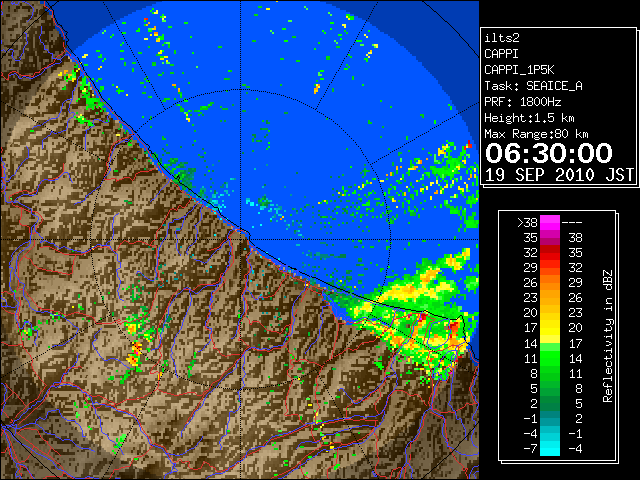The height and width of the screenshot is (480, 640).
Task: Click the 'PRF: 1800Hz' text
Action: (522, 102)
